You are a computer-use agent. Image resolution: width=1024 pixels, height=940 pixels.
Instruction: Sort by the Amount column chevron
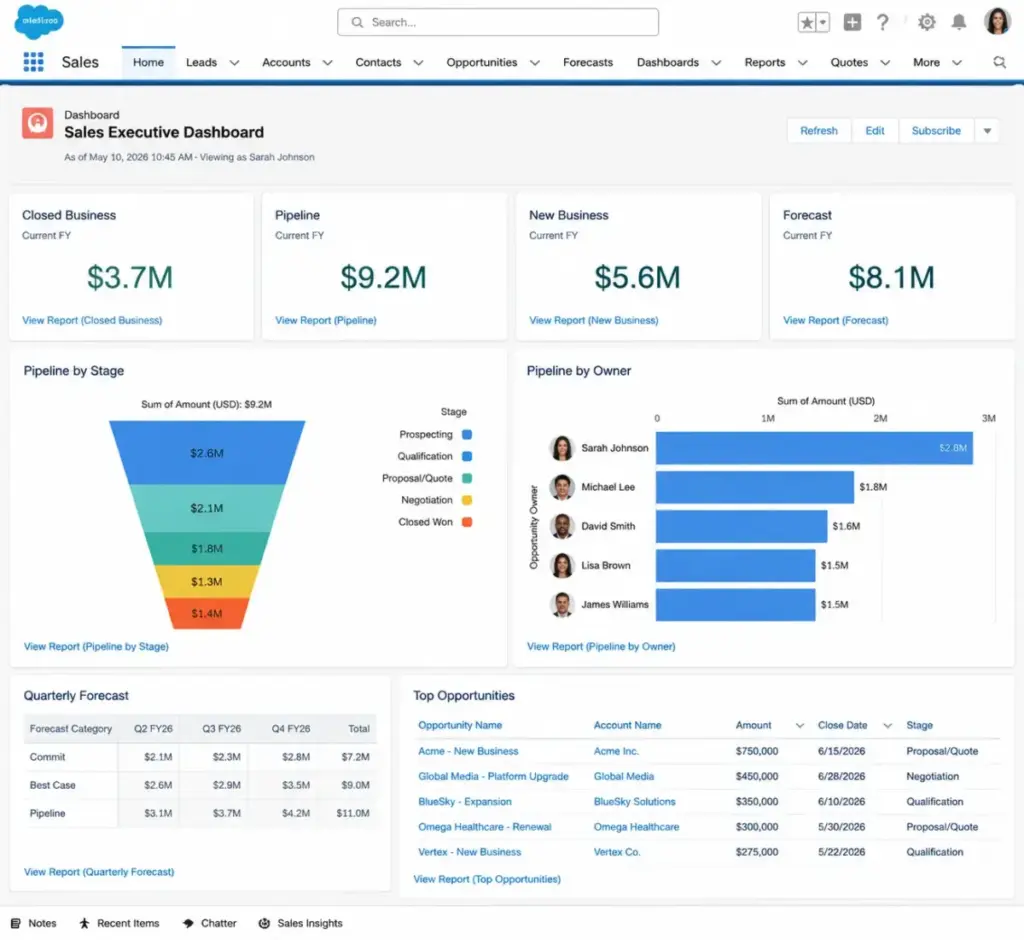pyautogui.click(x=800, y=726)
